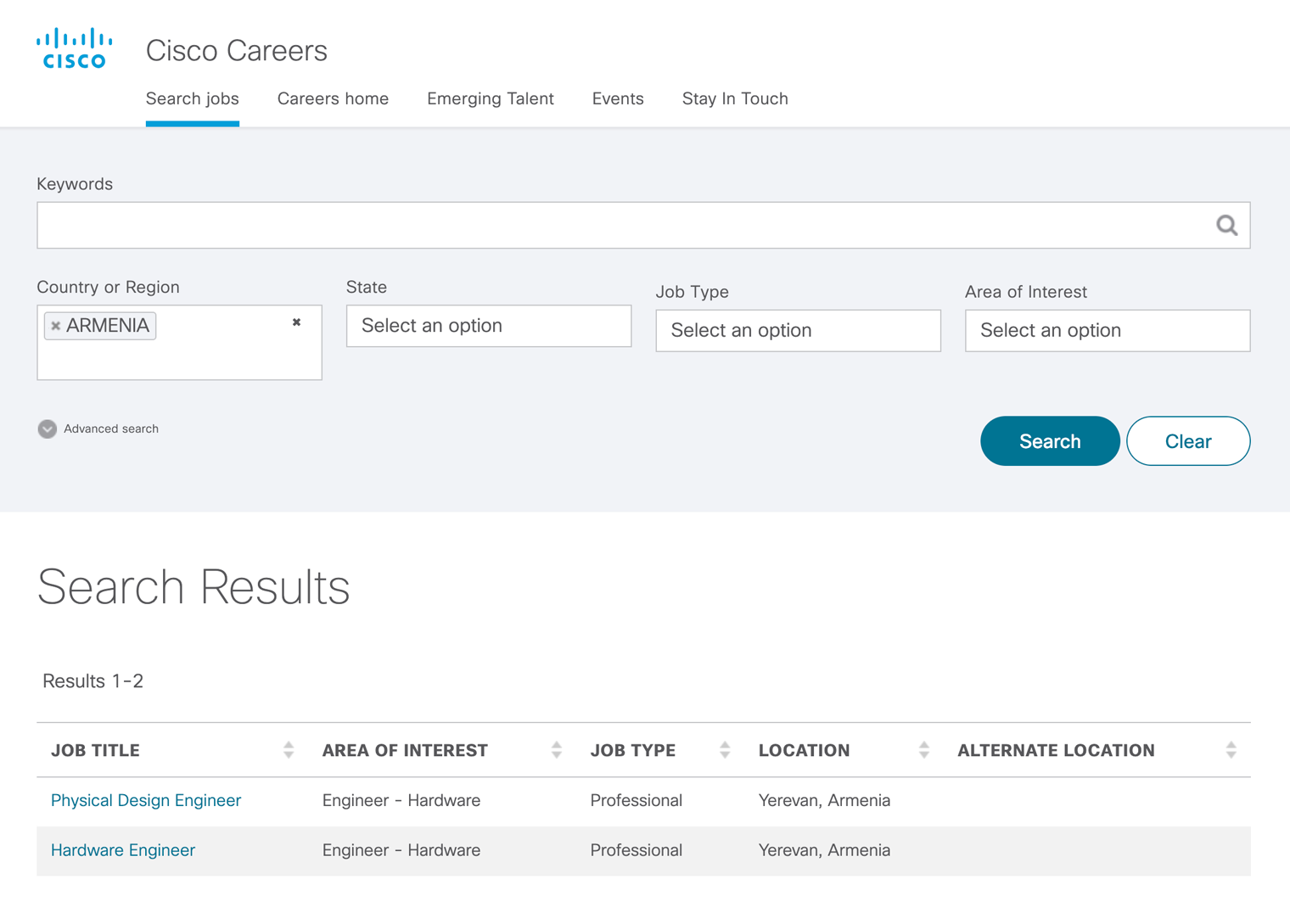Go to Careers home tab

333,98
